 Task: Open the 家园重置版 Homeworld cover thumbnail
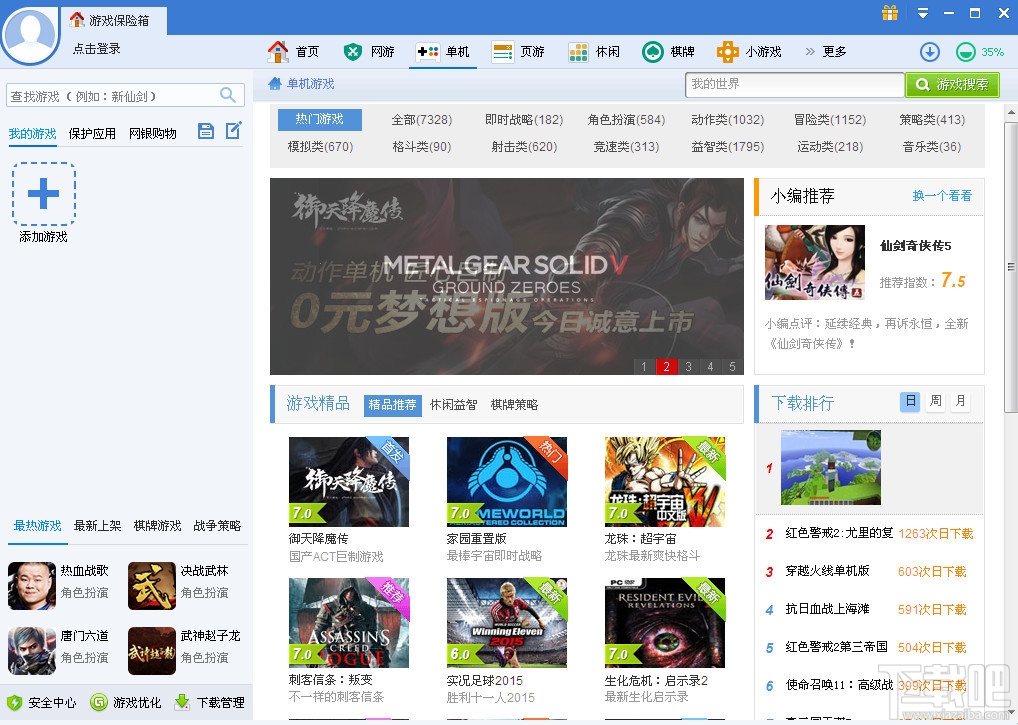[x=506, y=482]
